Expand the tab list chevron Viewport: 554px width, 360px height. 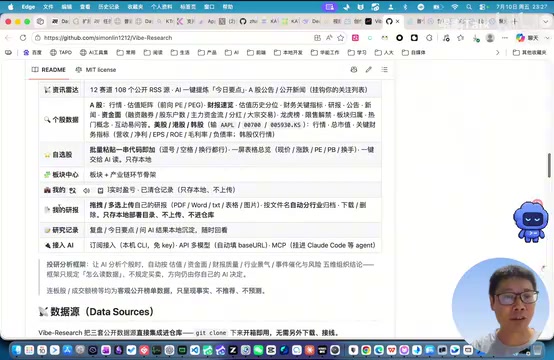[x=546, y=22]
